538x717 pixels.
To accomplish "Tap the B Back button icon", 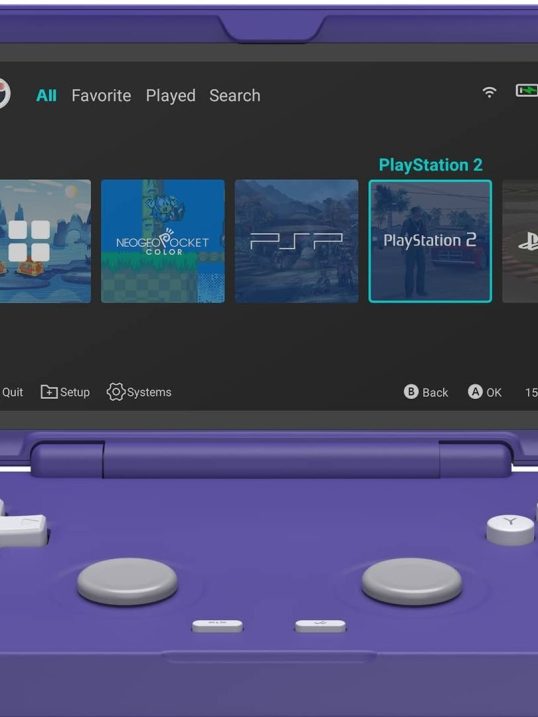I will pyautogui.click(x=411, y=392).
